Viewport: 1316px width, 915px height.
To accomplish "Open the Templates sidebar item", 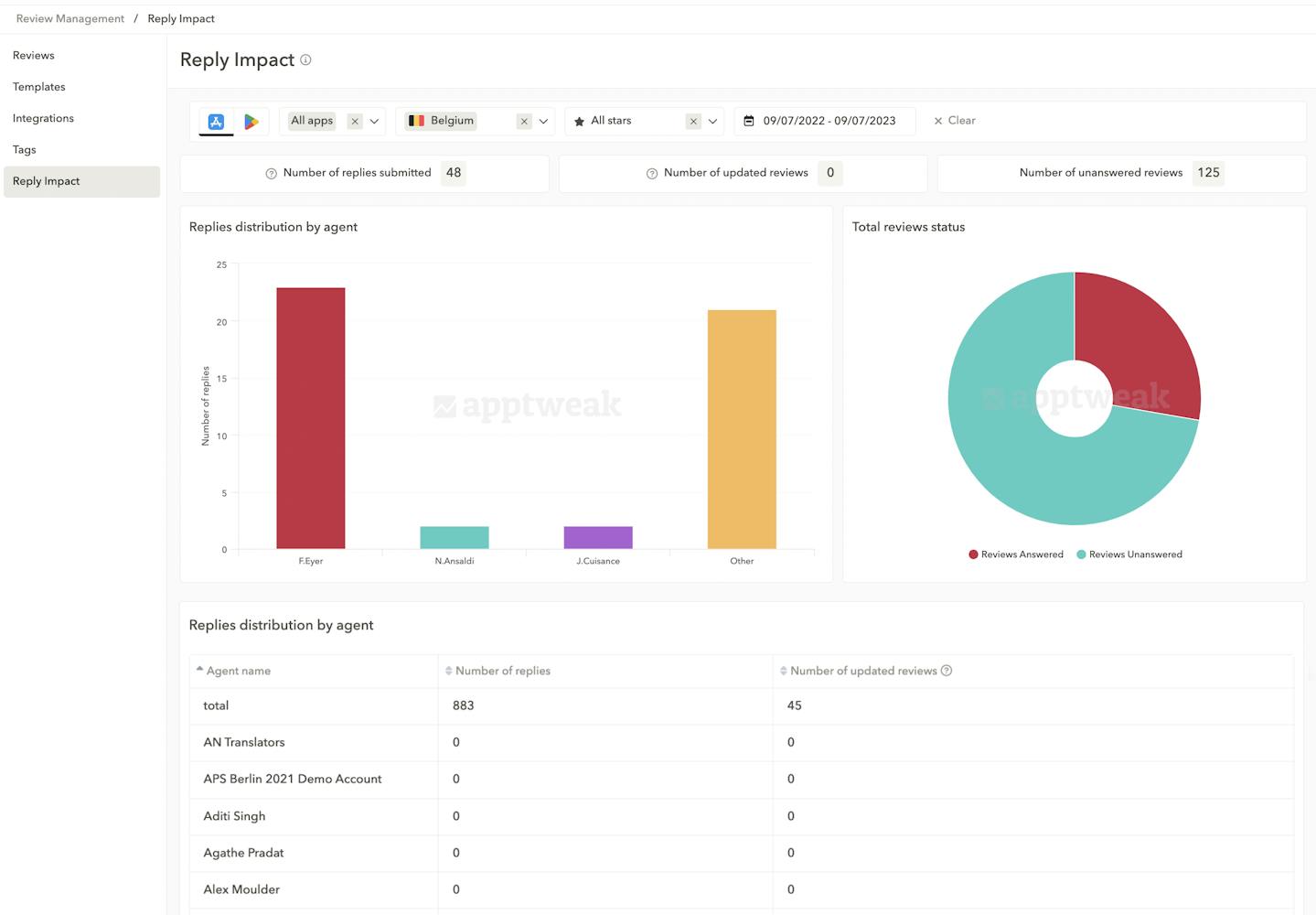I will (39, 87).
